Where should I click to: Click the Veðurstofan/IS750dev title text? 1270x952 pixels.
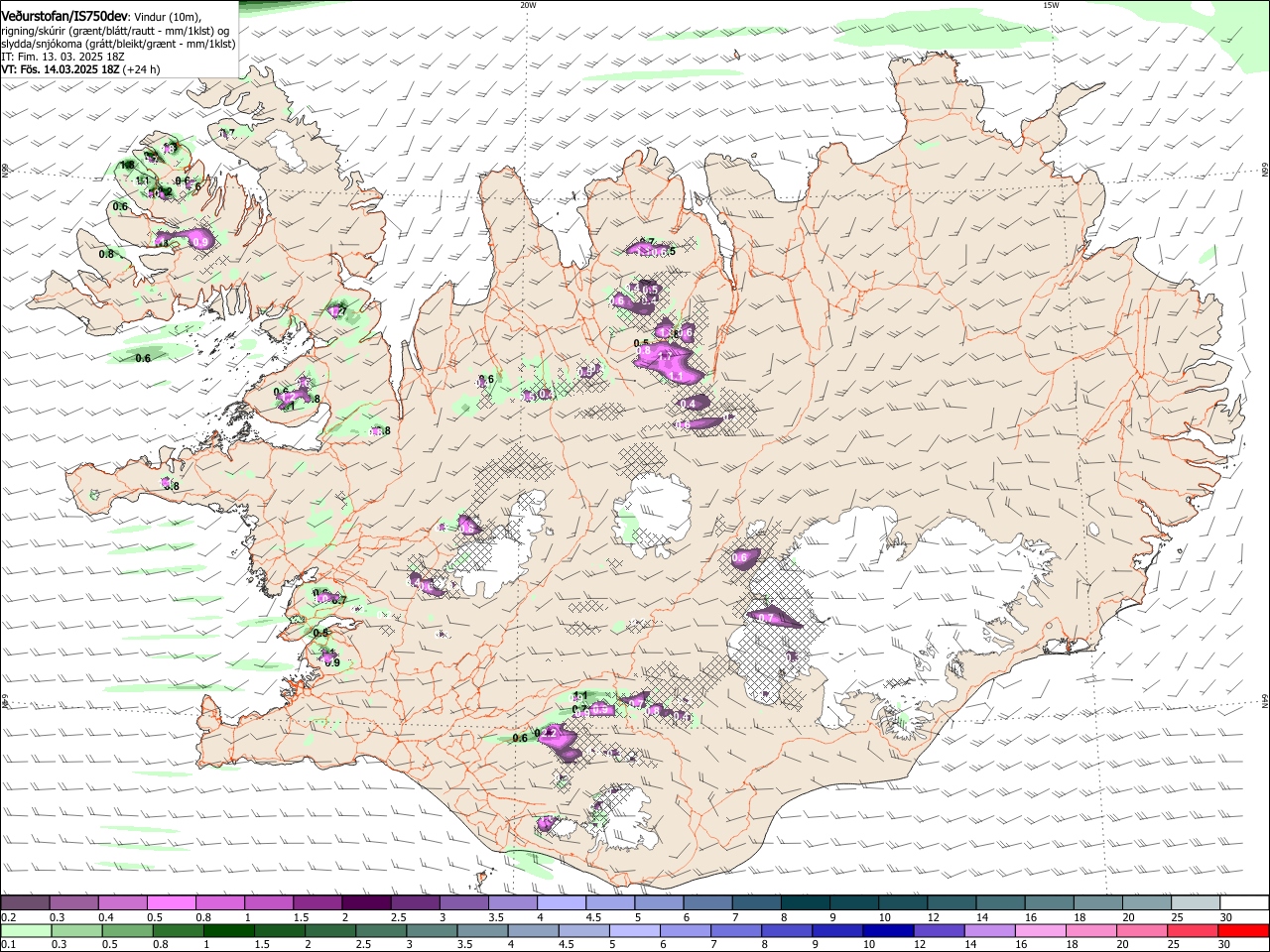pyautogui.click(x=65, y=16)
